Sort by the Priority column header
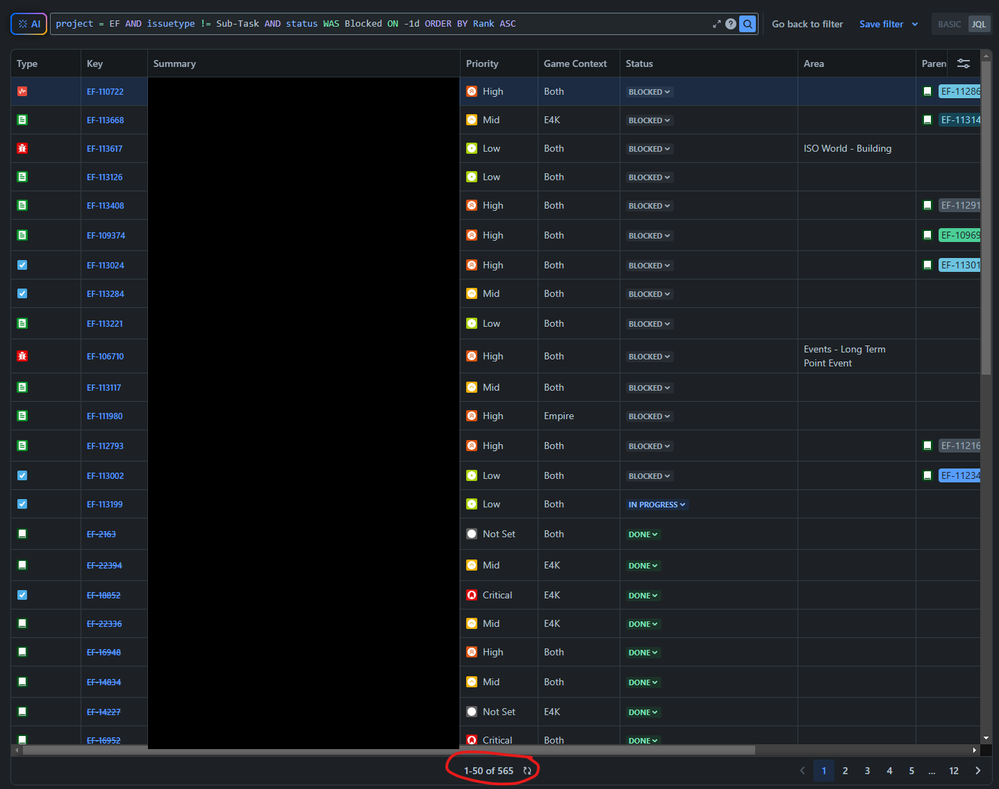The image size is (999, 789). click(482, 64)
